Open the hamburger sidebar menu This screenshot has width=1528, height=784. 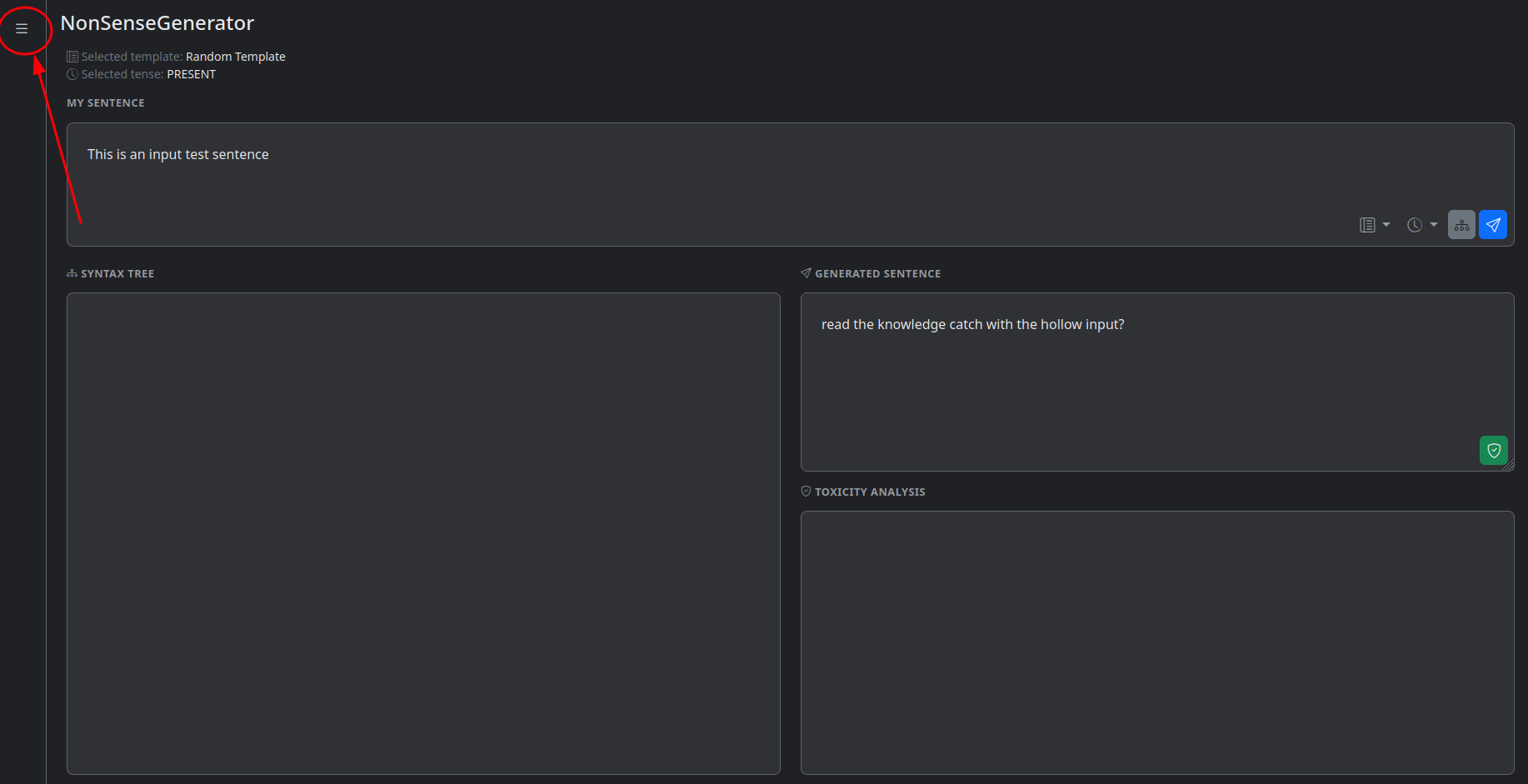click(22, 29)
